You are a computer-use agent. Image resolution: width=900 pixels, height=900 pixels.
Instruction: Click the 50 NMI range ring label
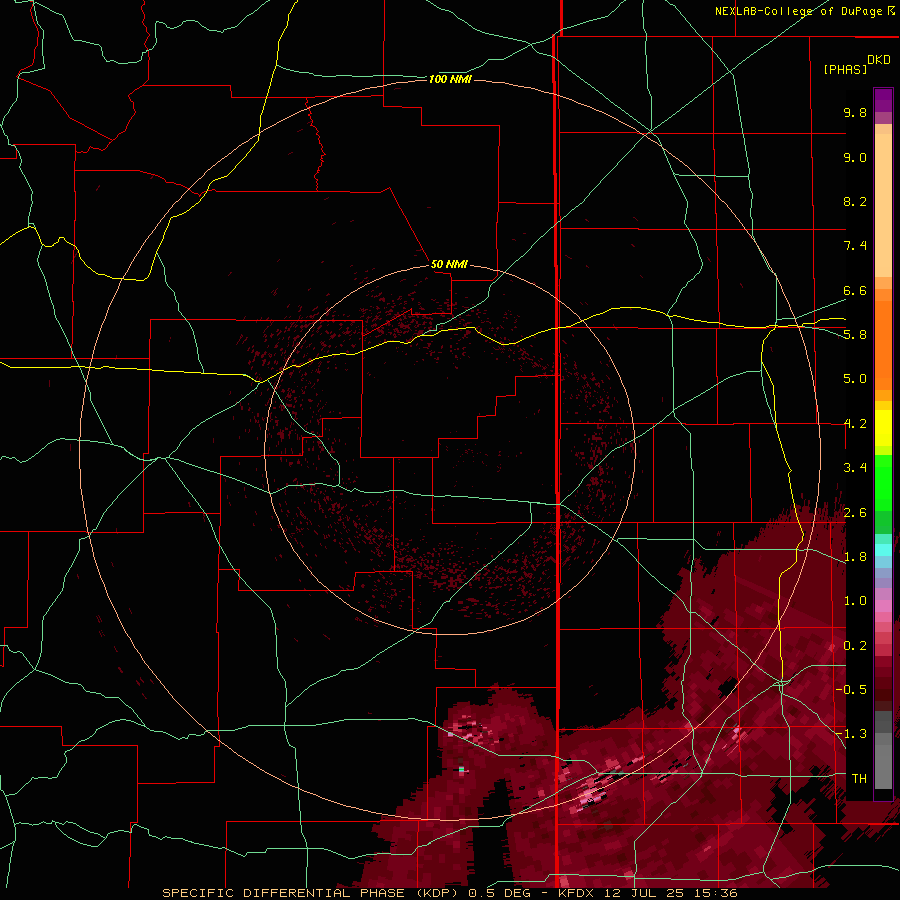[449, 264]
